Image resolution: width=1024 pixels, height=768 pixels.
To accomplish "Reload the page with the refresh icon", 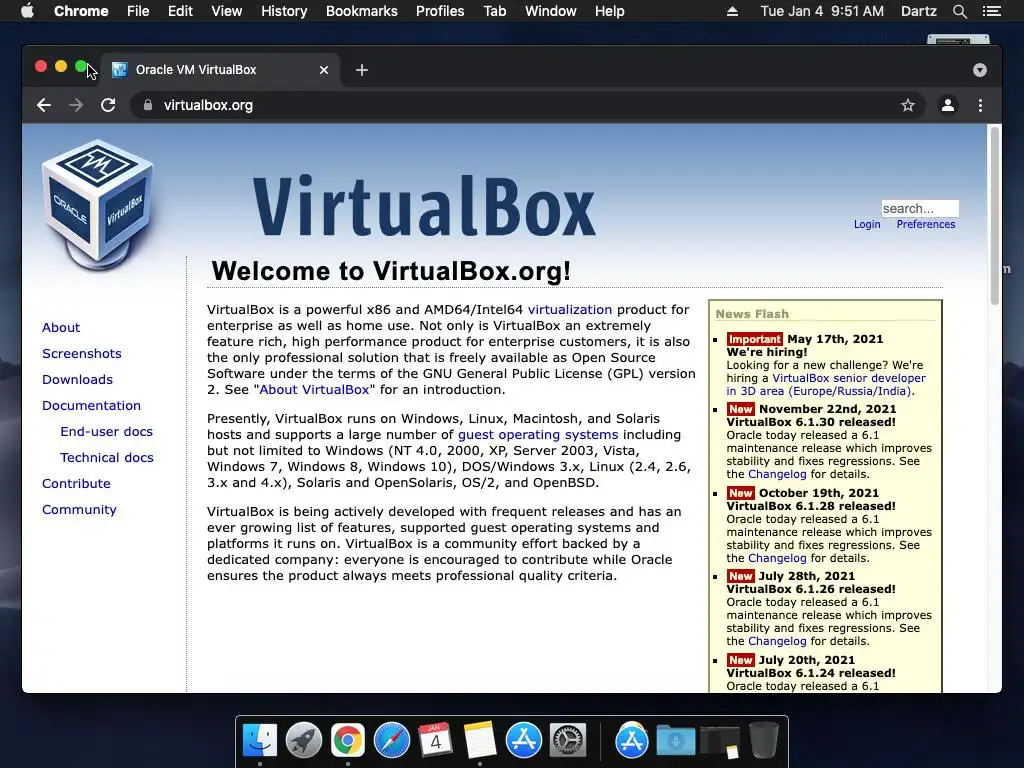I will (x=108, y=105).
